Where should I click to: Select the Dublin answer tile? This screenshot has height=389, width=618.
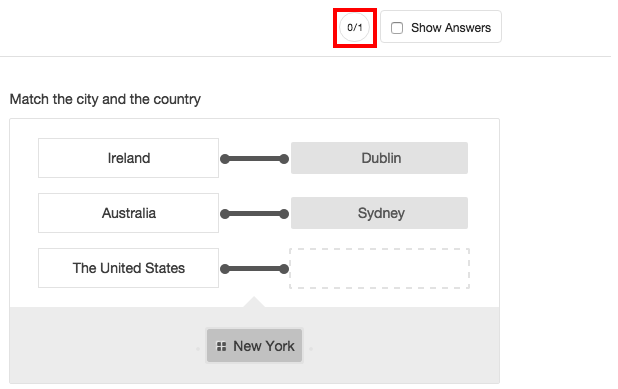[x=380, y=158]
